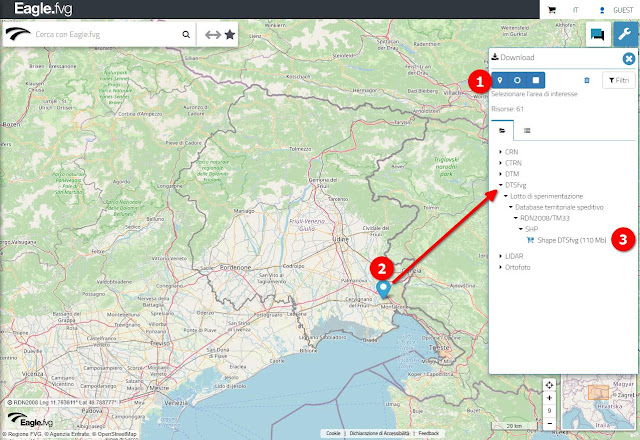Click the zoom level 9 indicator
640x440 pixels.
coord(549,411)
